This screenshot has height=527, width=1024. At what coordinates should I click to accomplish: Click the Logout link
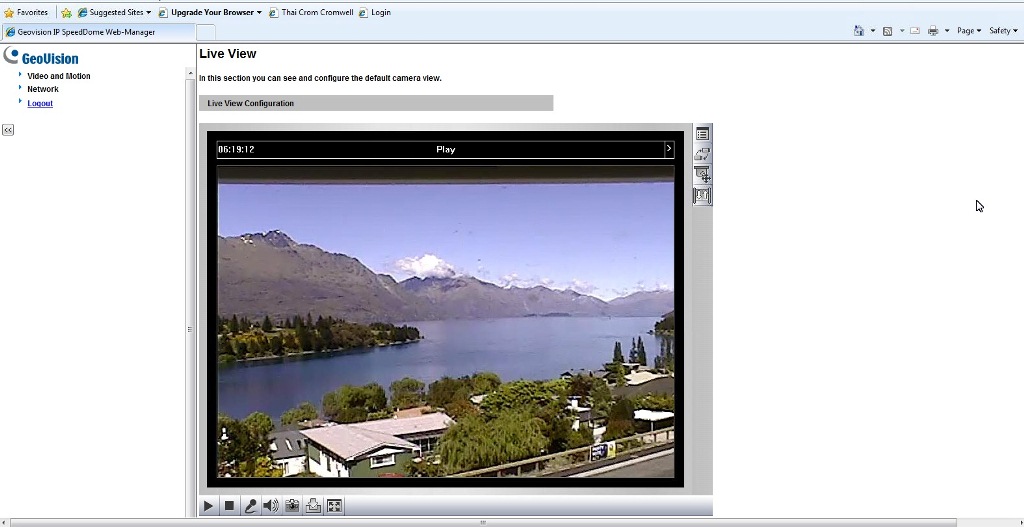point(40,103)
